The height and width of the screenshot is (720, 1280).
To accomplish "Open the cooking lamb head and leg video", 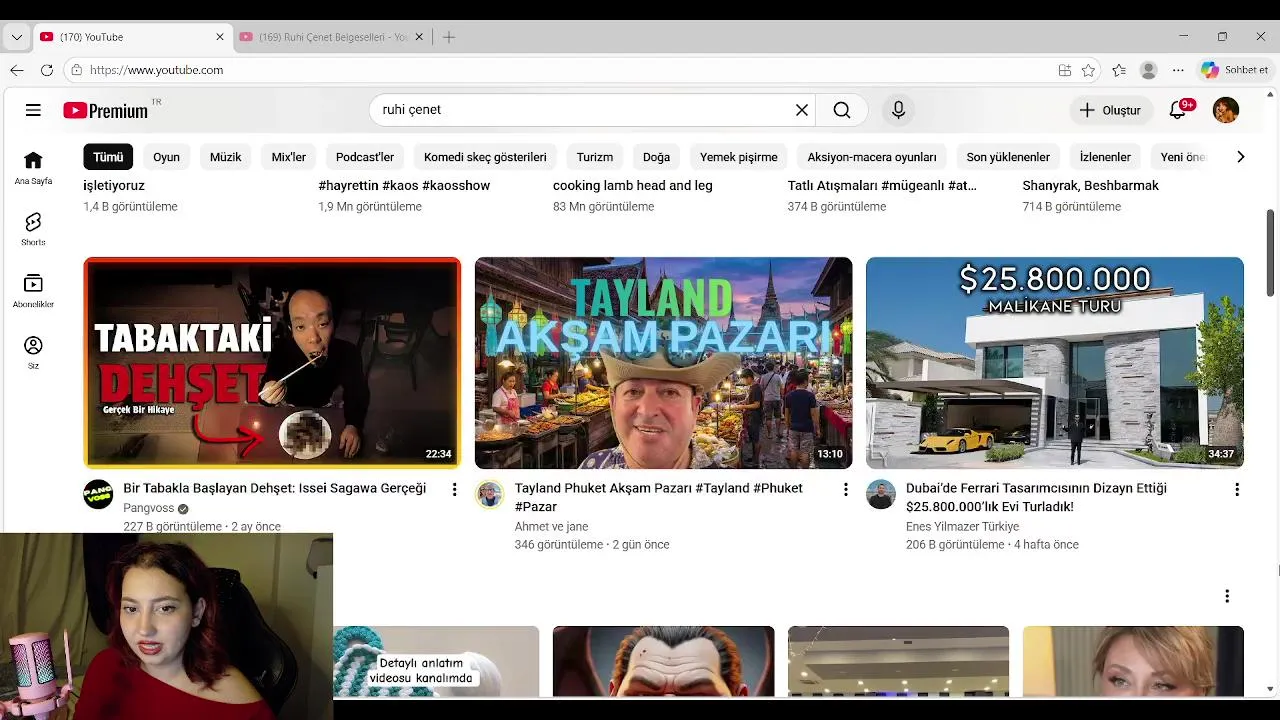I will pos(632,185).
